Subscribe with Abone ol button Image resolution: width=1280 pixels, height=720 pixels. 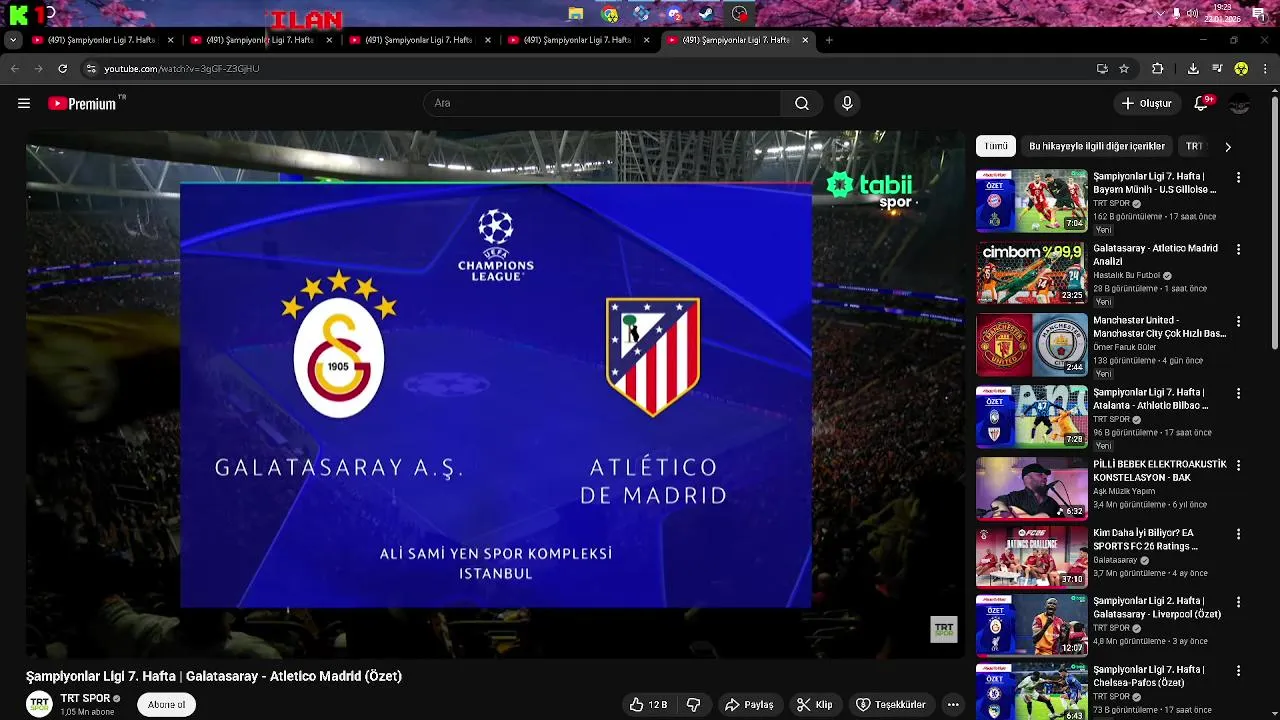point(166,705)
